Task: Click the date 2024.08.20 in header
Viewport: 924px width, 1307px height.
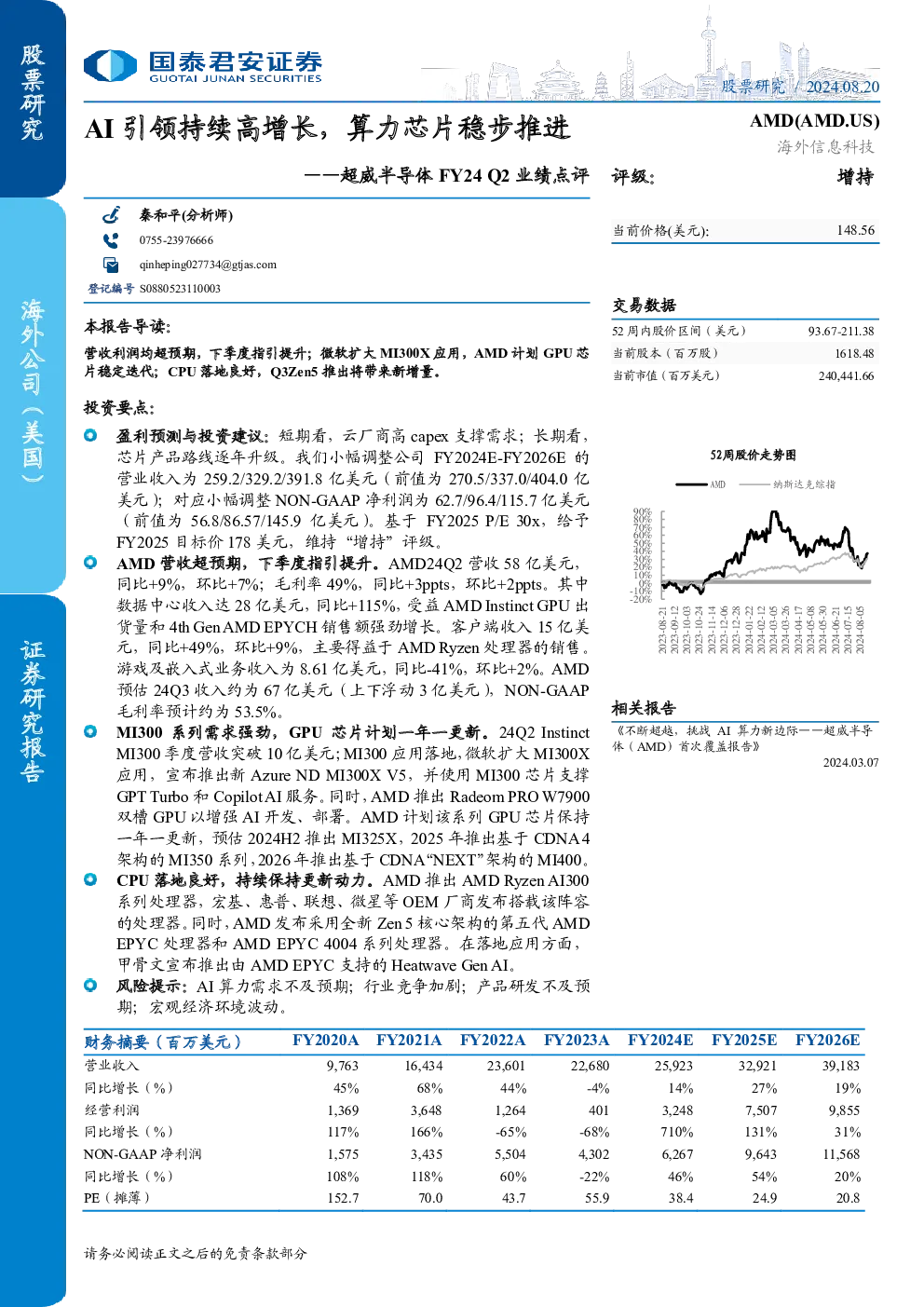Action: point(842,87)
